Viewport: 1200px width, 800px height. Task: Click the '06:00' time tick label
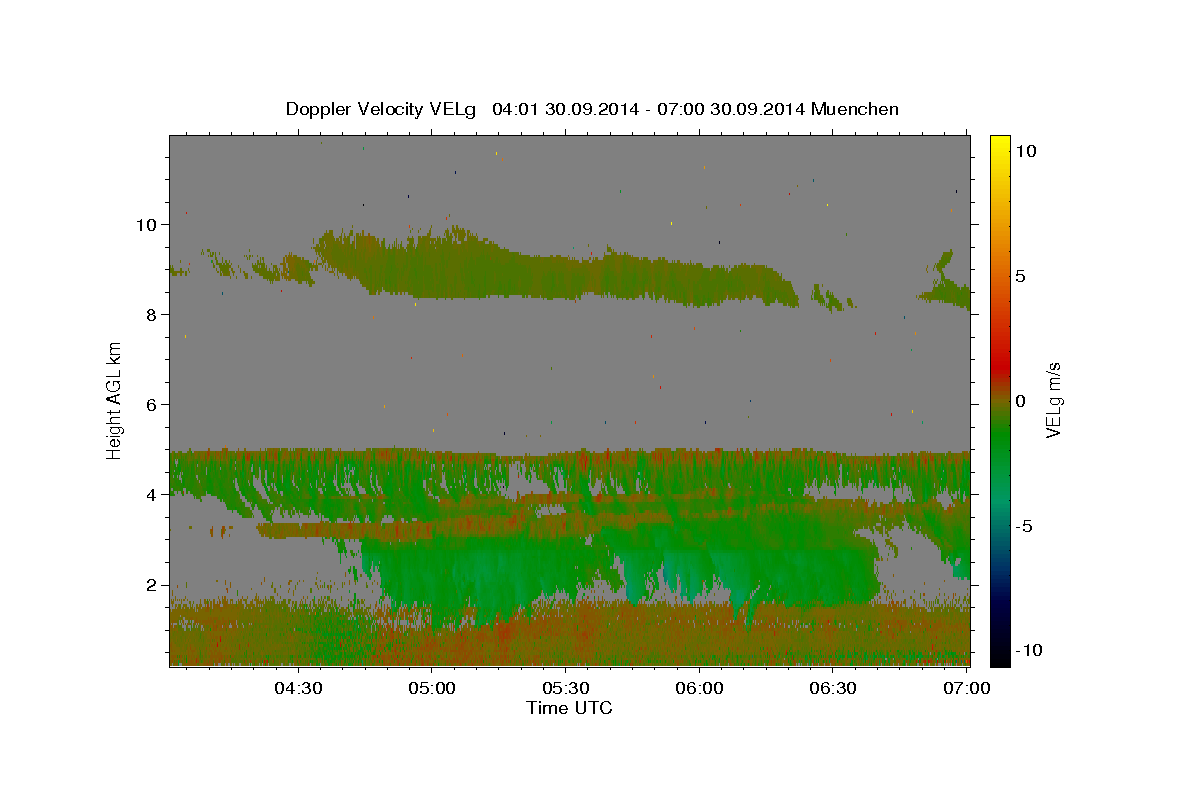[x=699, y=688]
